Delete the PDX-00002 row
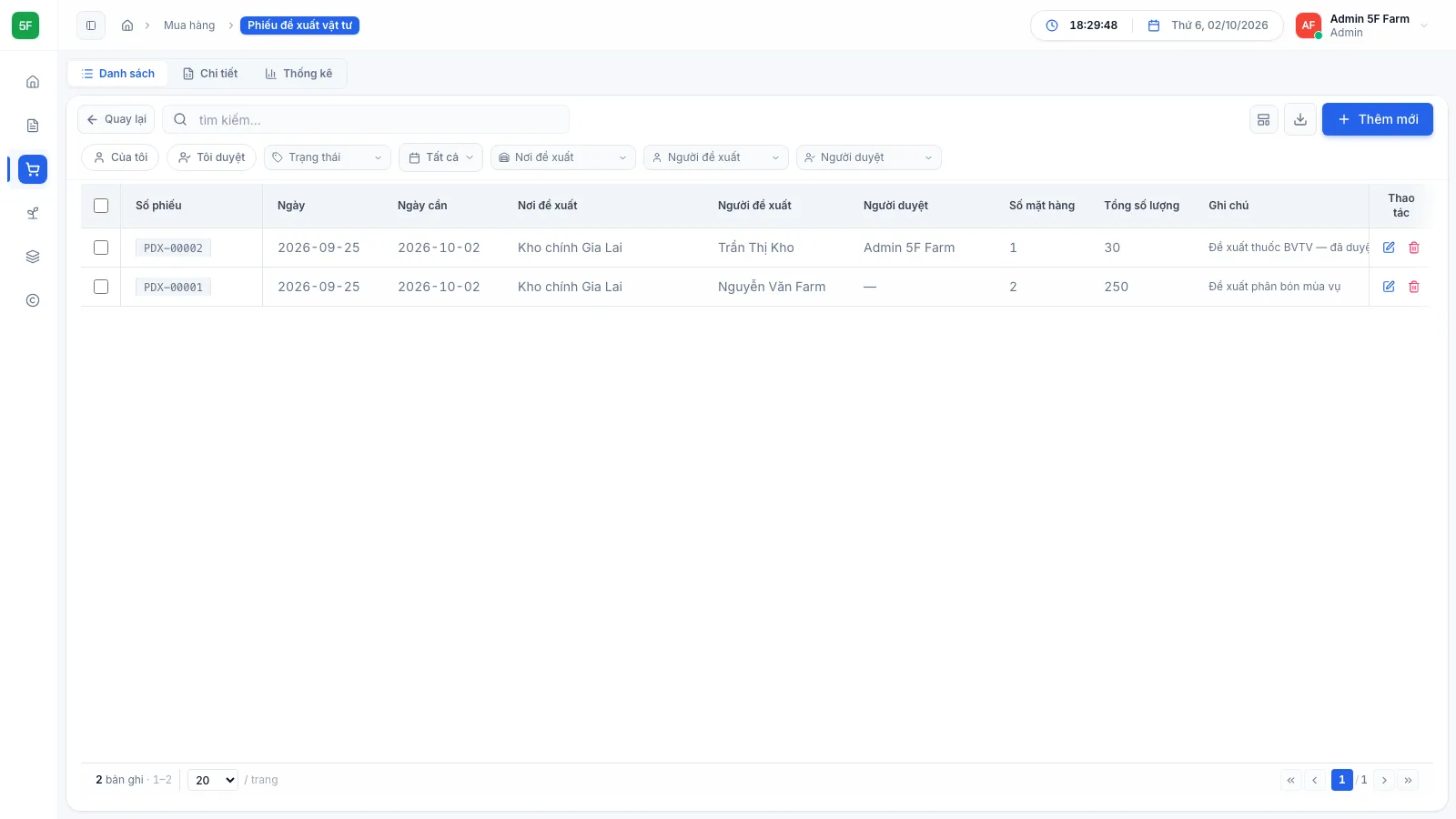The height and width of the screenshot is (819, 1456). pyautogui.click(x=1414, y=248)
